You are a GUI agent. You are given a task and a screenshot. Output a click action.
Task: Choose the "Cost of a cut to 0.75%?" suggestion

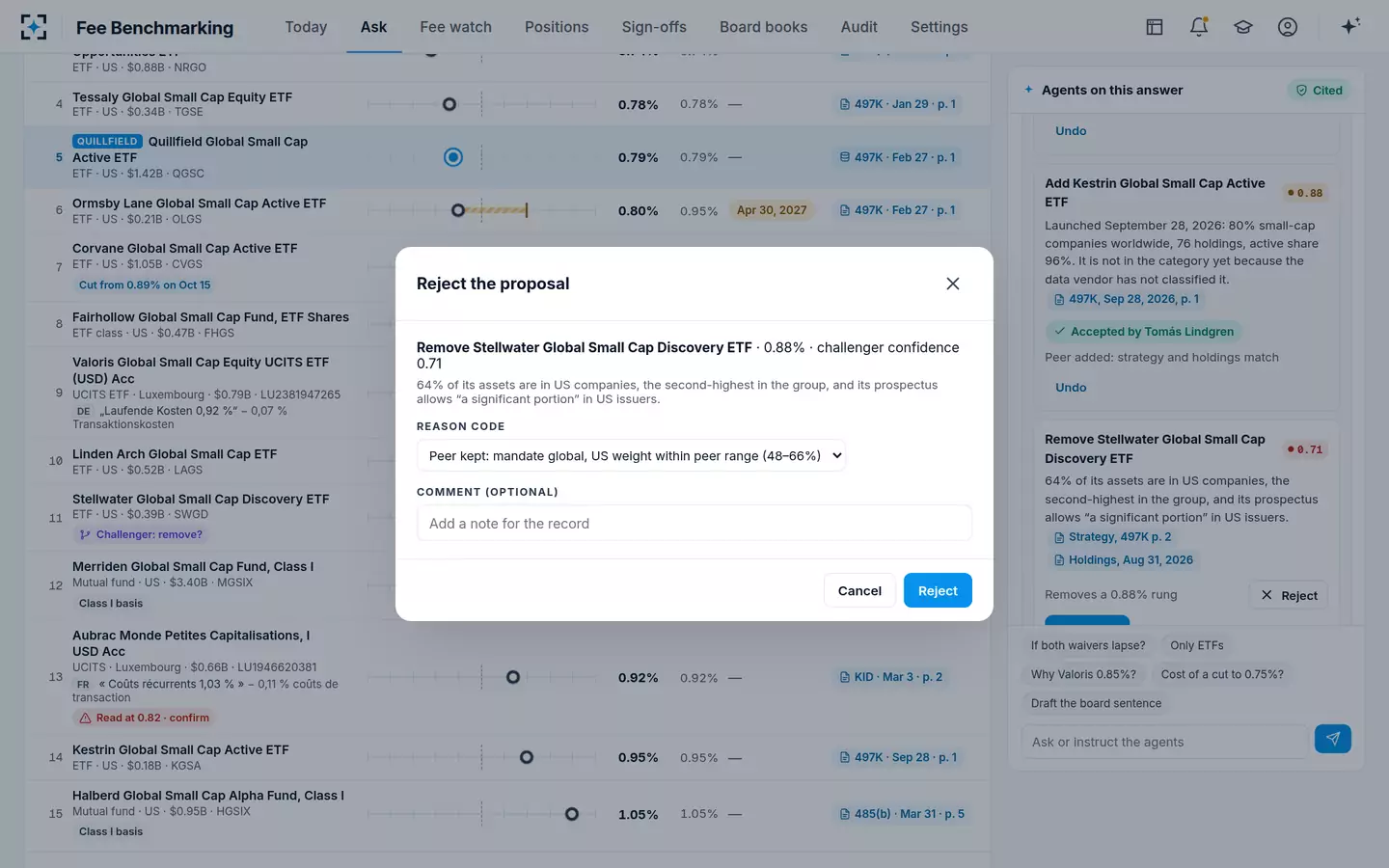(x=1222, y=674)
